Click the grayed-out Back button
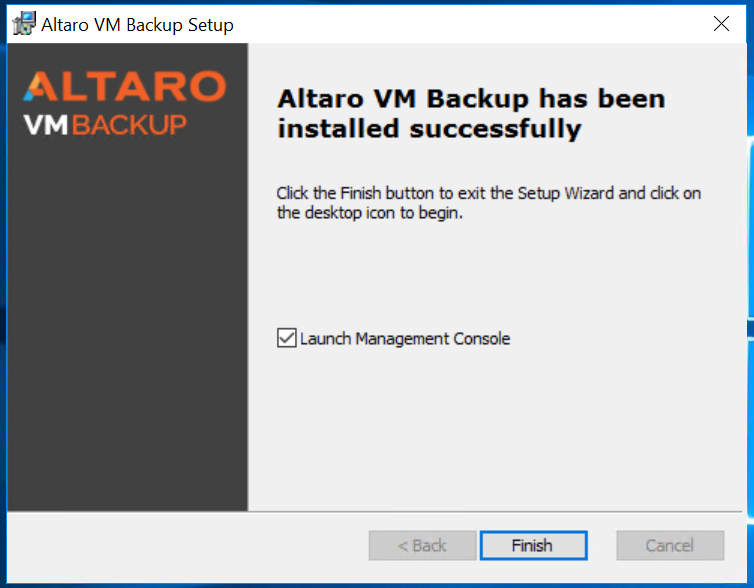This screenshot has width=754, height=588. [x=423, y=545]
